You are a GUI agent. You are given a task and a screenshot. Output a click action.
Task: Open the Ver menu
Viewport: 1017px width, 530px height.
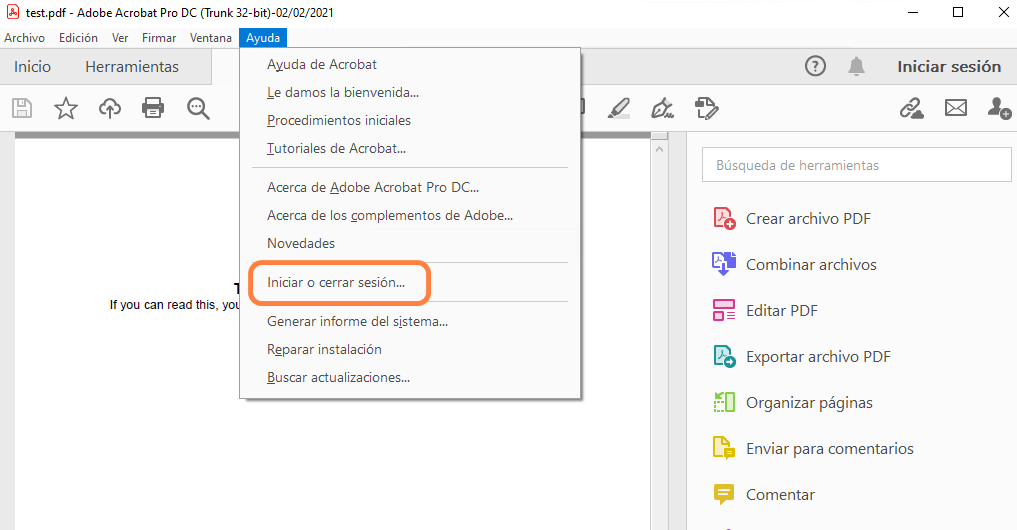(120, 38)
